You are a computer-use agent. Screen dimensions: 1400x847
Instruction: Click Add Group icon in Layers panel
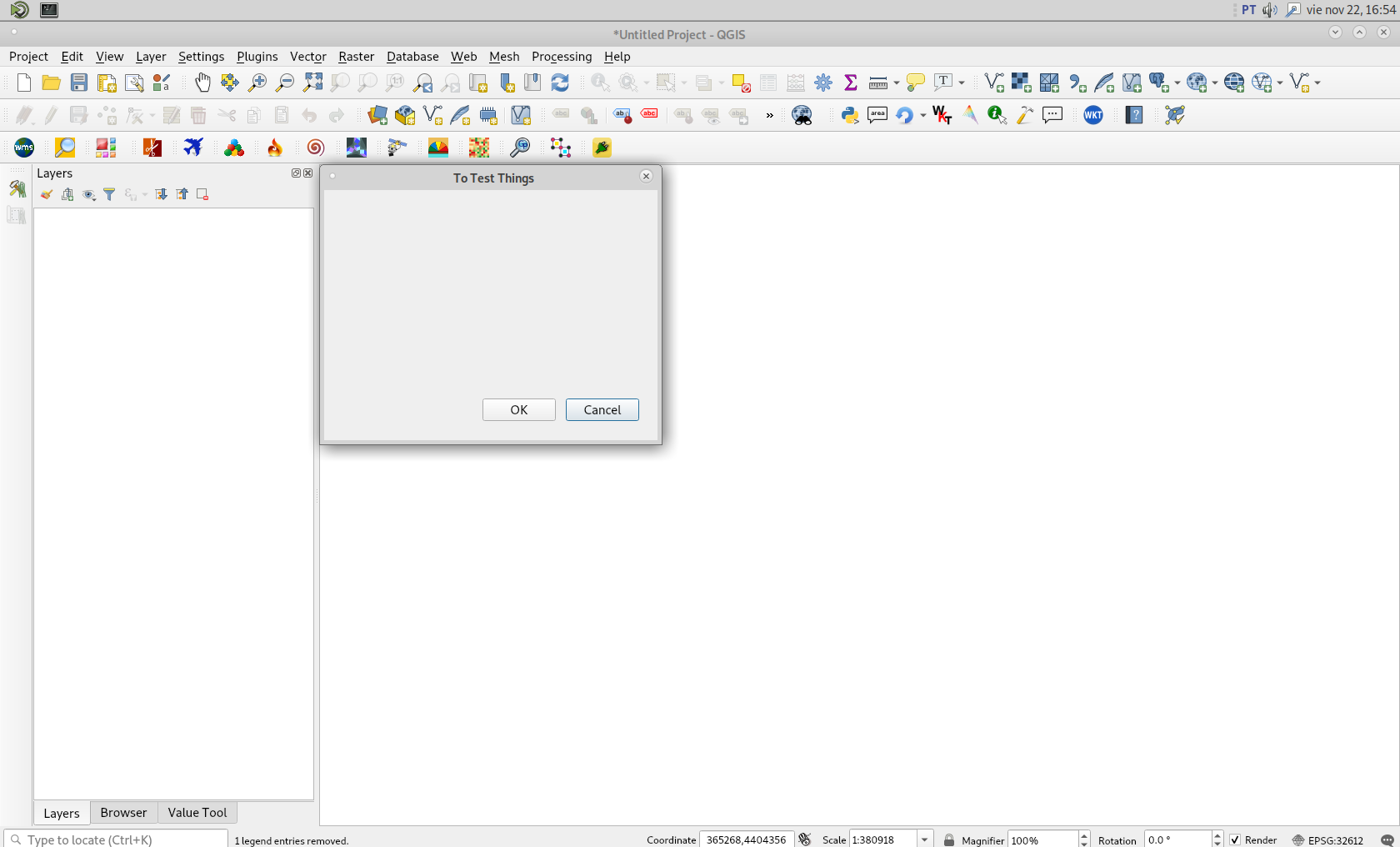click(x=67, y=194)
